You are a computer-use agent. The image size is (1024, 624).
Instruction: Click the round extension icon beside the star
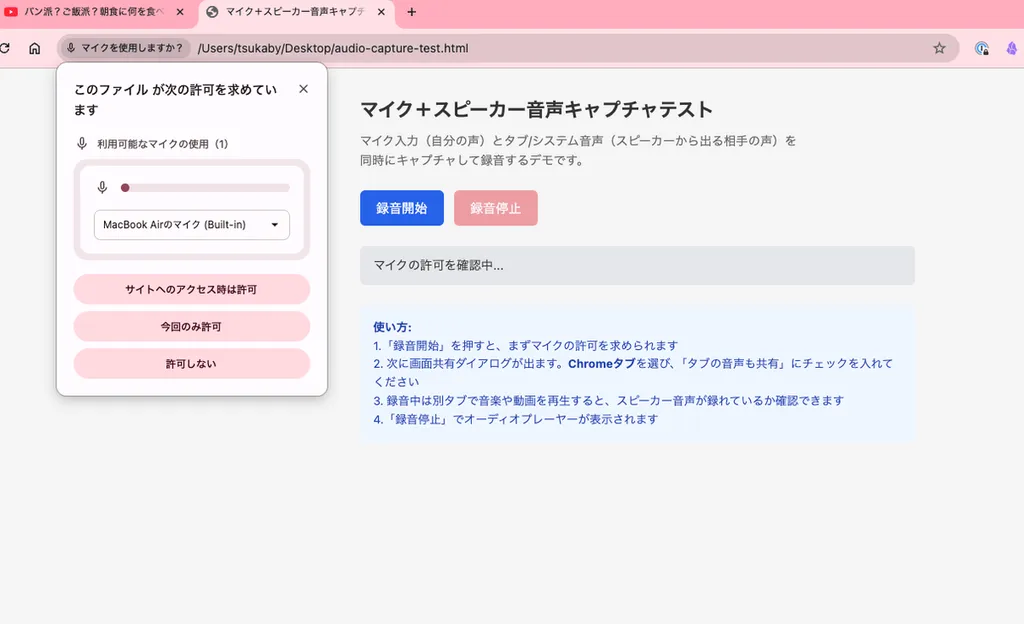click(982, 48)
